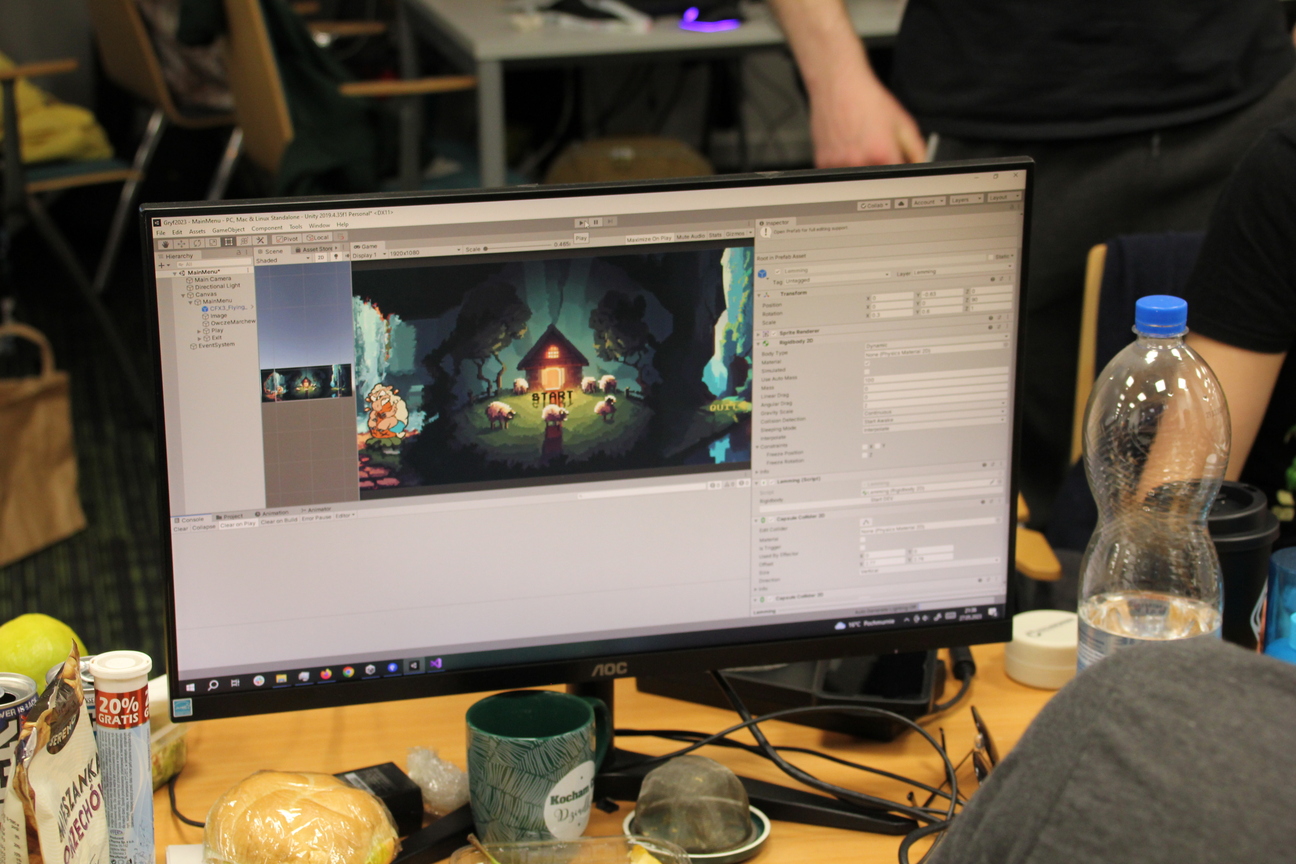Viewport: 1296px width, 864px height.
Task: Collapse the Transform component
Action: click(759, 295)
